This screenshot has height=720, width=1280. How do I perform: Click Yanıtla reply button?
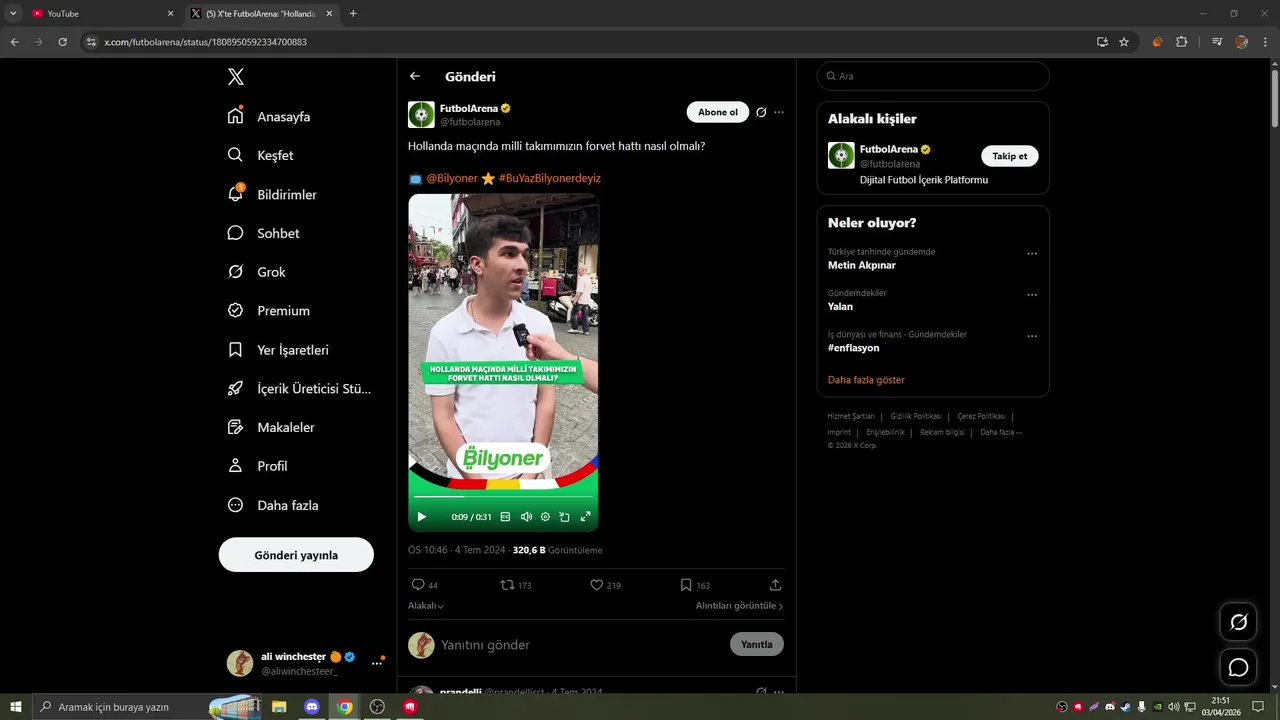tap(757, 645)
